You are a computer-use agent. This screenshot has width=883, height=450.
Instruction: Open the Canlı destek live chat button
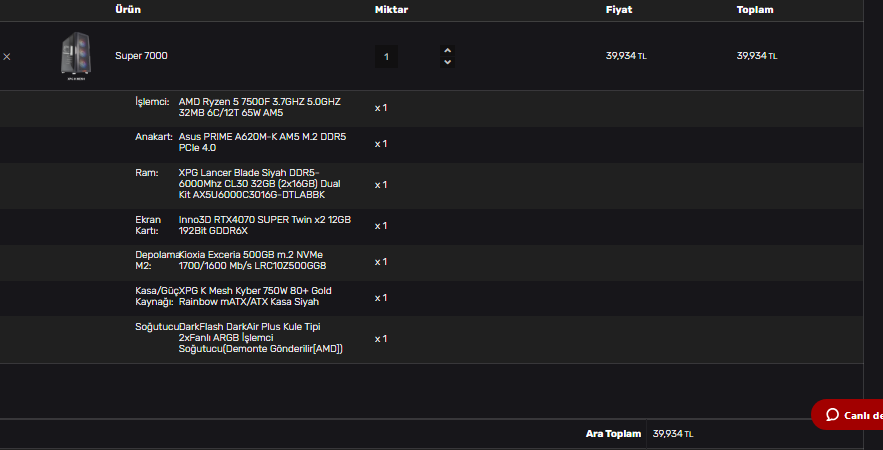coord(847,415)
